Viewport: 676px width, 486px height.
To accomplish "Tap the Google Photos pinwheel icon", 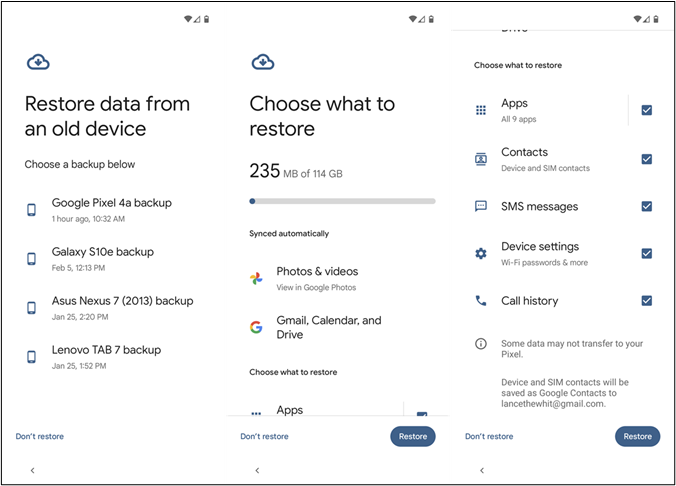I will tap(257, 278).
